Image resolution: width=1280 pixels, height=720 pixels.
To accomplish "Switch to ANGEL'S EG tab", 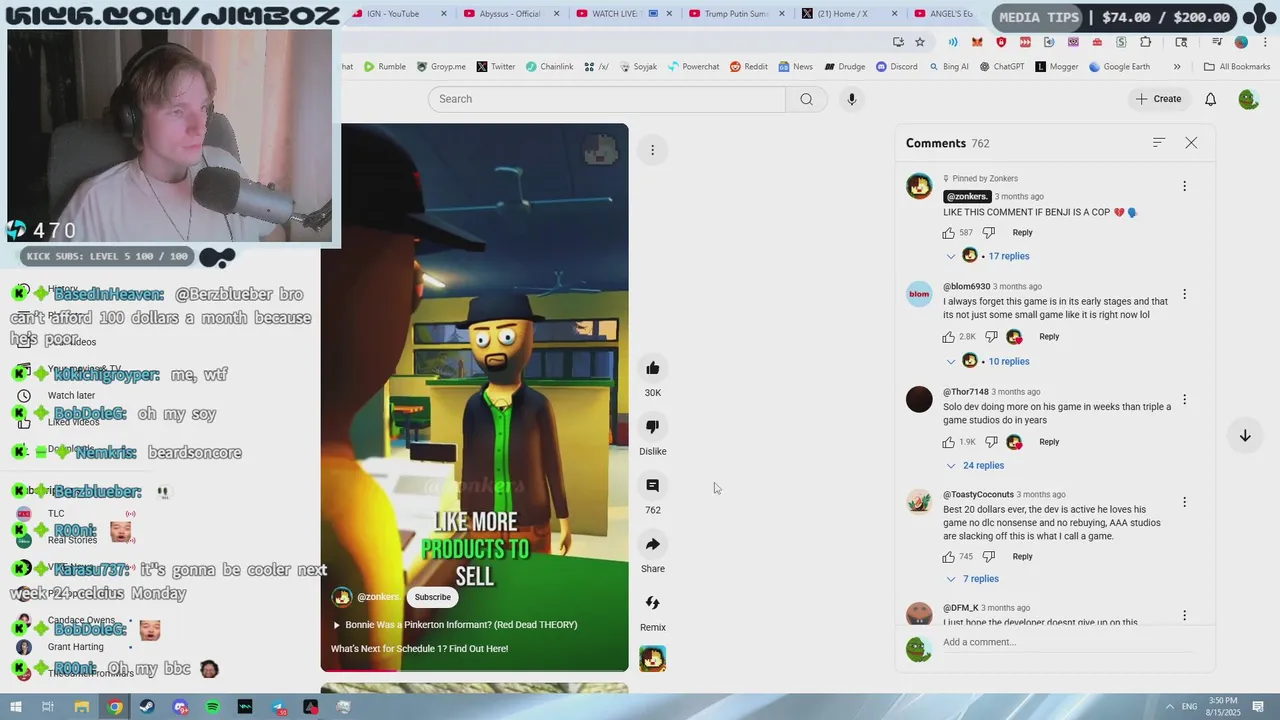I will 944,14.
